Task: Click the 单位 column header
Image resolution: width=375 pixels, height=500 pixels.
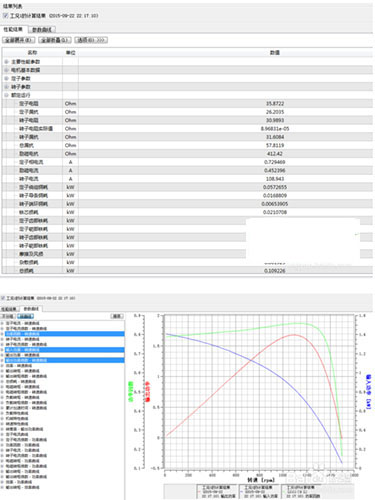Action: coord(70,53)
